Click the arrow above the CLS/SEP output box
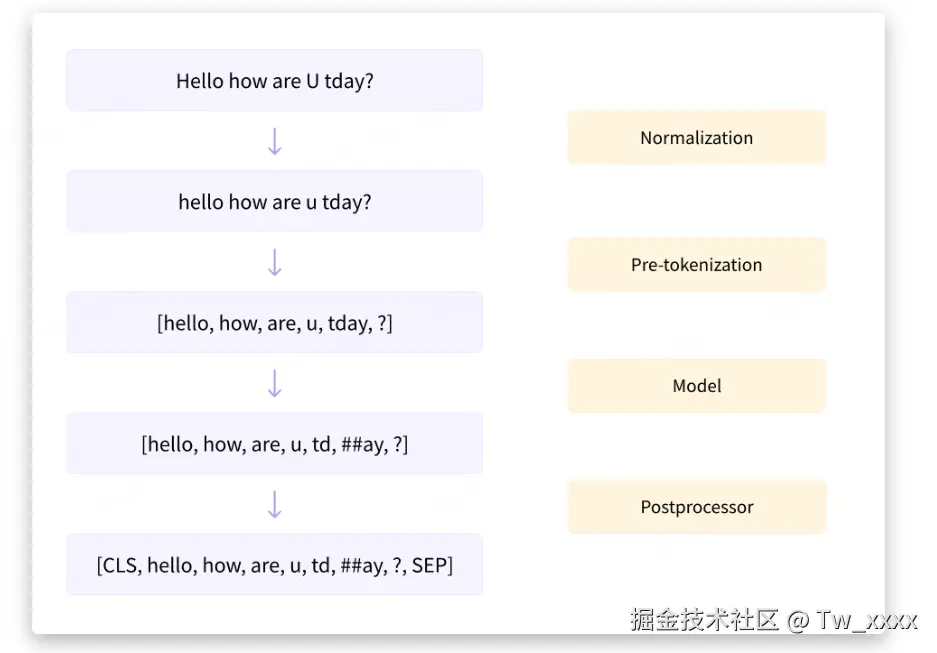The width and height of the screenshot is (937, 653). (275, 504)
